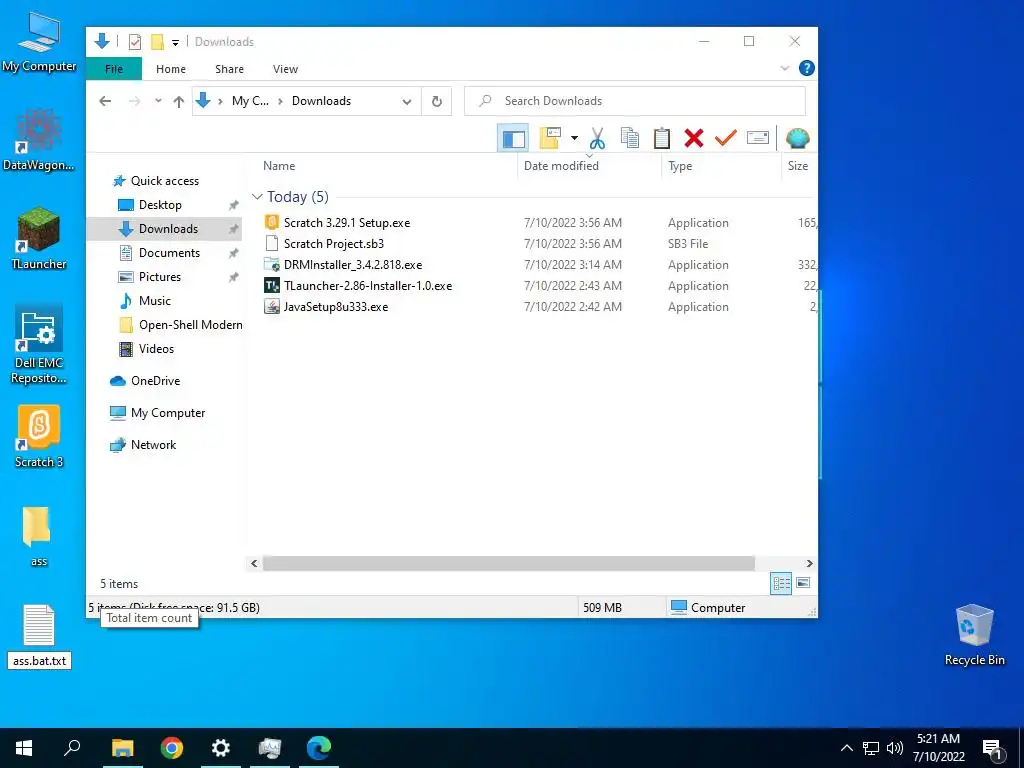The width and height of the screenshot is (1024, 768).
Task: Click the Cut scissors icon
Action: [x=597, y=138]
